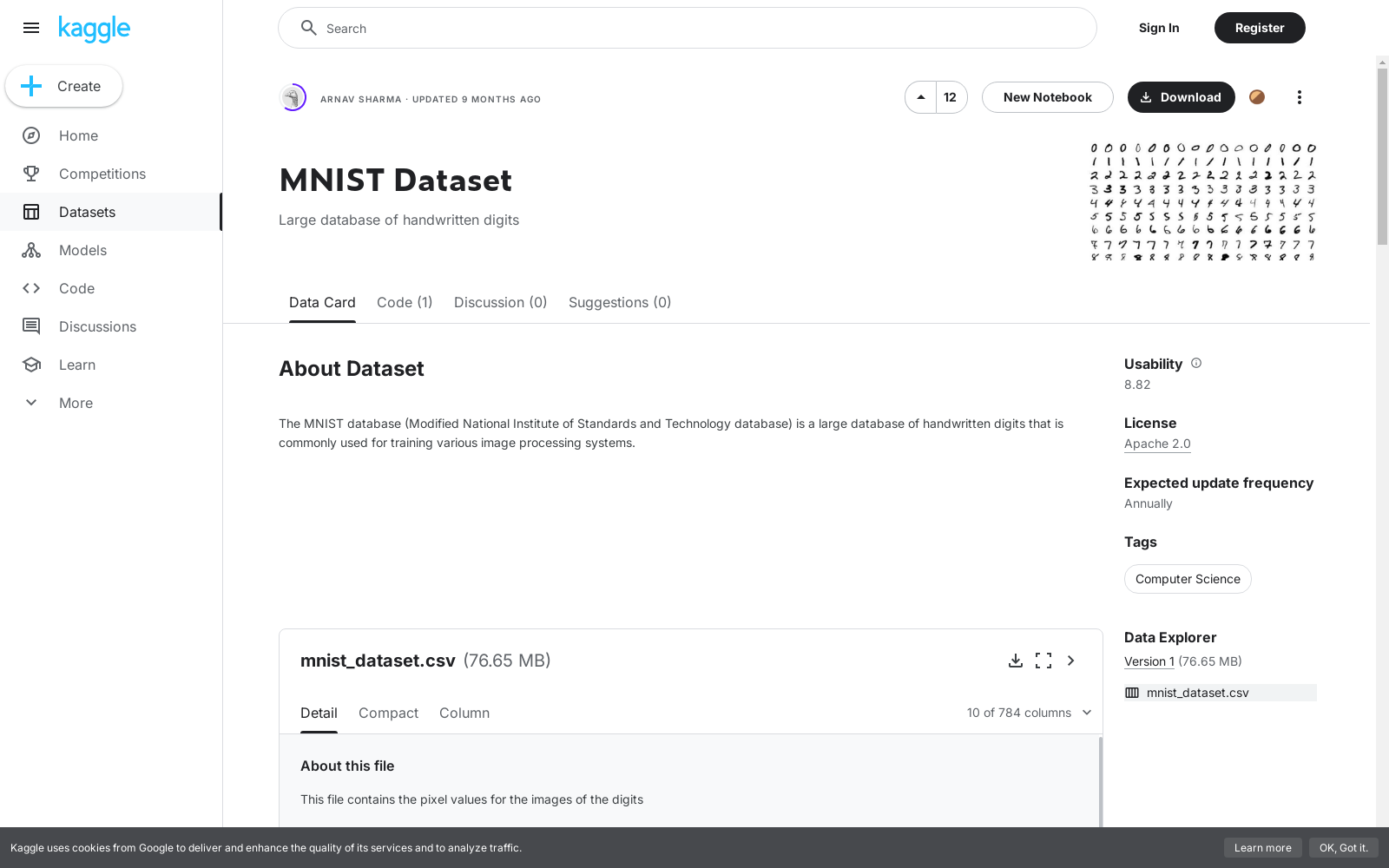Click the Computer Science tag

pos(1188,579)
